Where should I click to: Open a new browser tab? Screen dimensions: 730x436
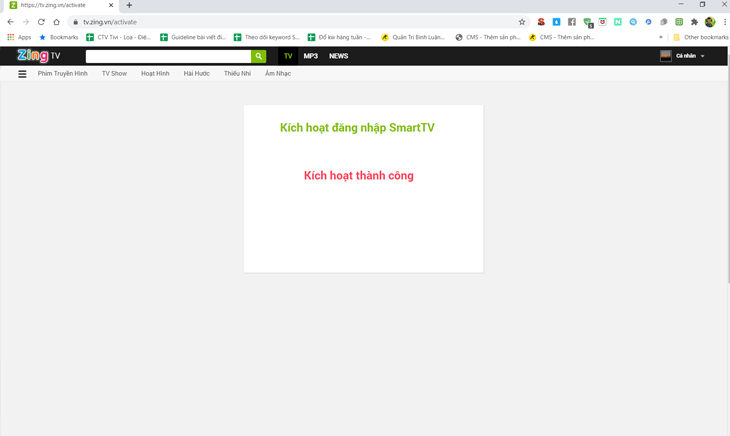click(129, 5)
